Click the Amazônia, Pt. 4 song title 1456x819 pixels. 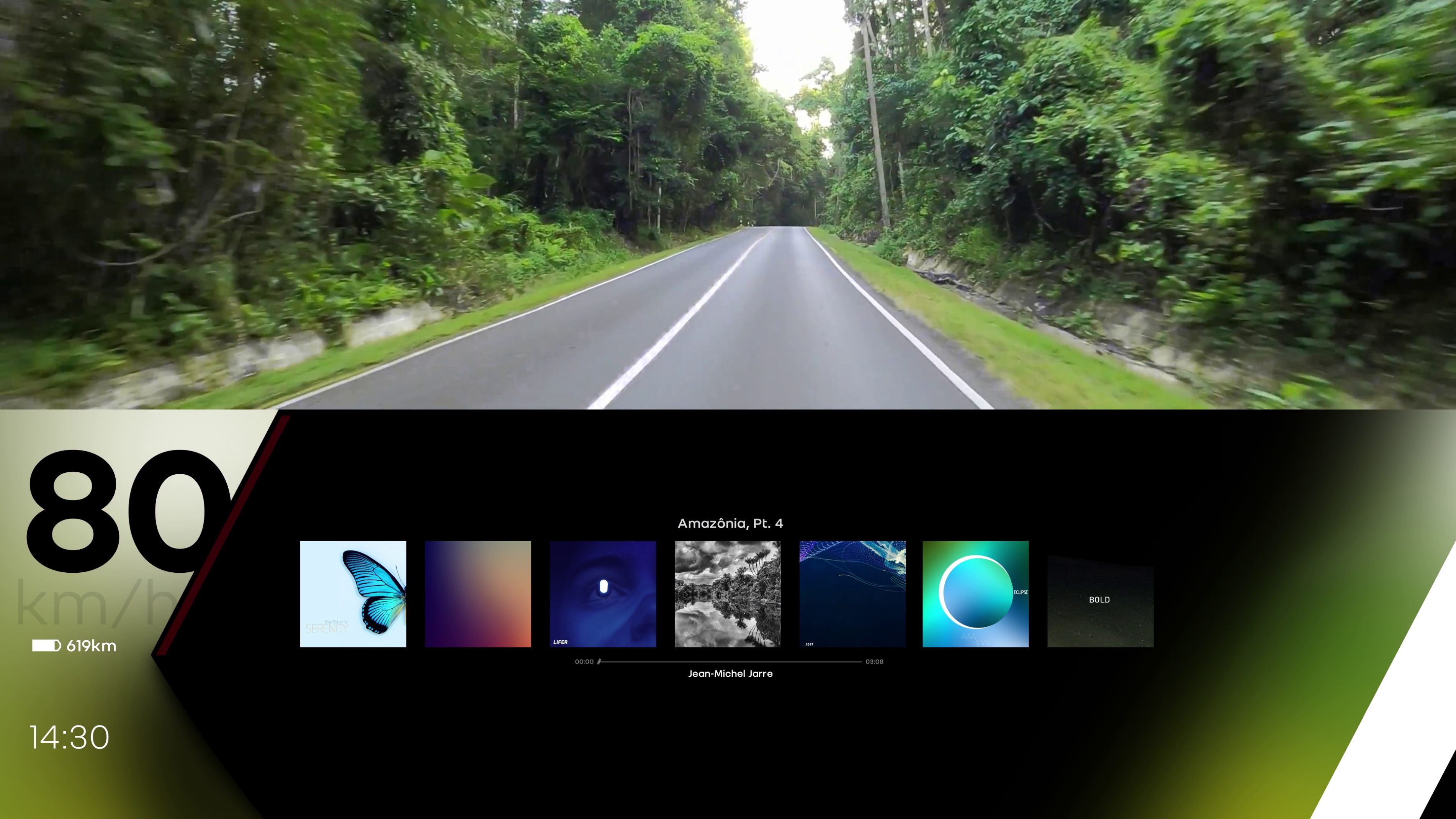(730, 523)
